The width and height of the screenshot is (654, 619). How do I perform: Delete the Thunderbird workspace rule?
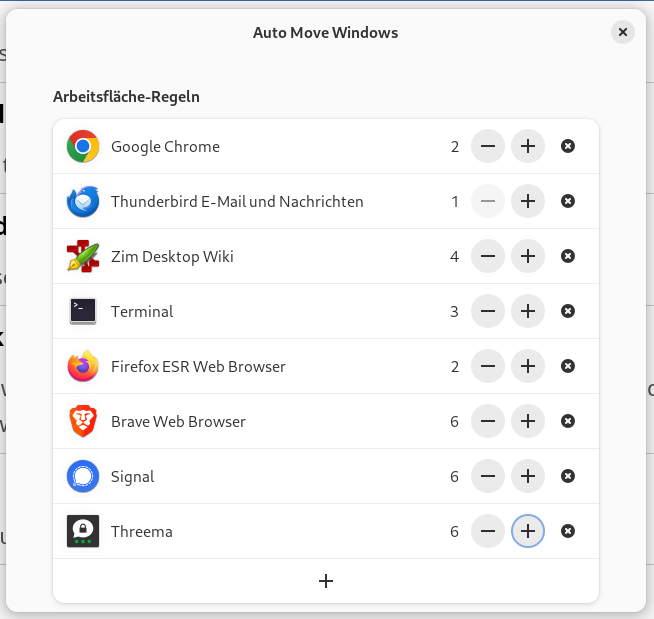click(568, 202)
